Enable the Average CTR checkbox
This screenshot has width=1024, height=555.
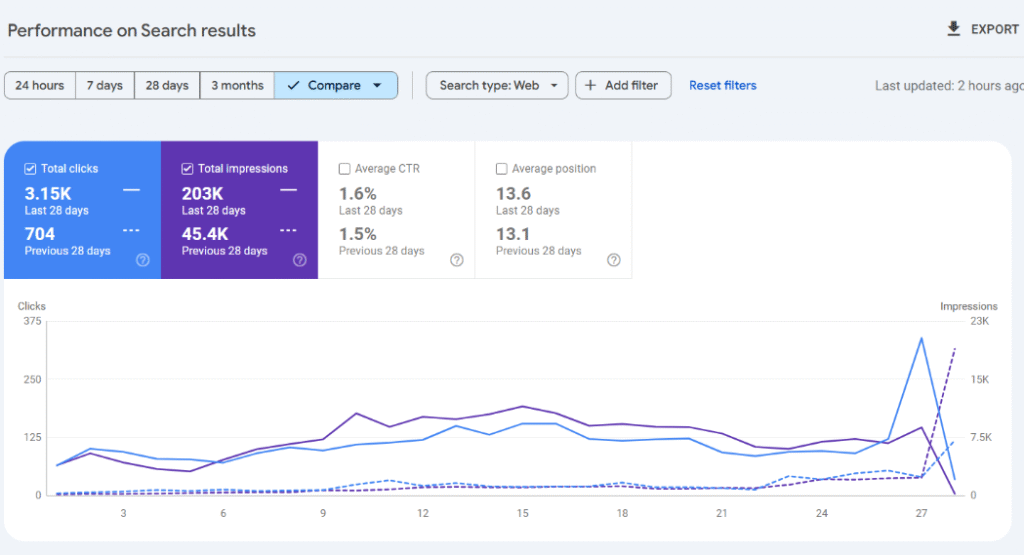[x=345, y=169]
